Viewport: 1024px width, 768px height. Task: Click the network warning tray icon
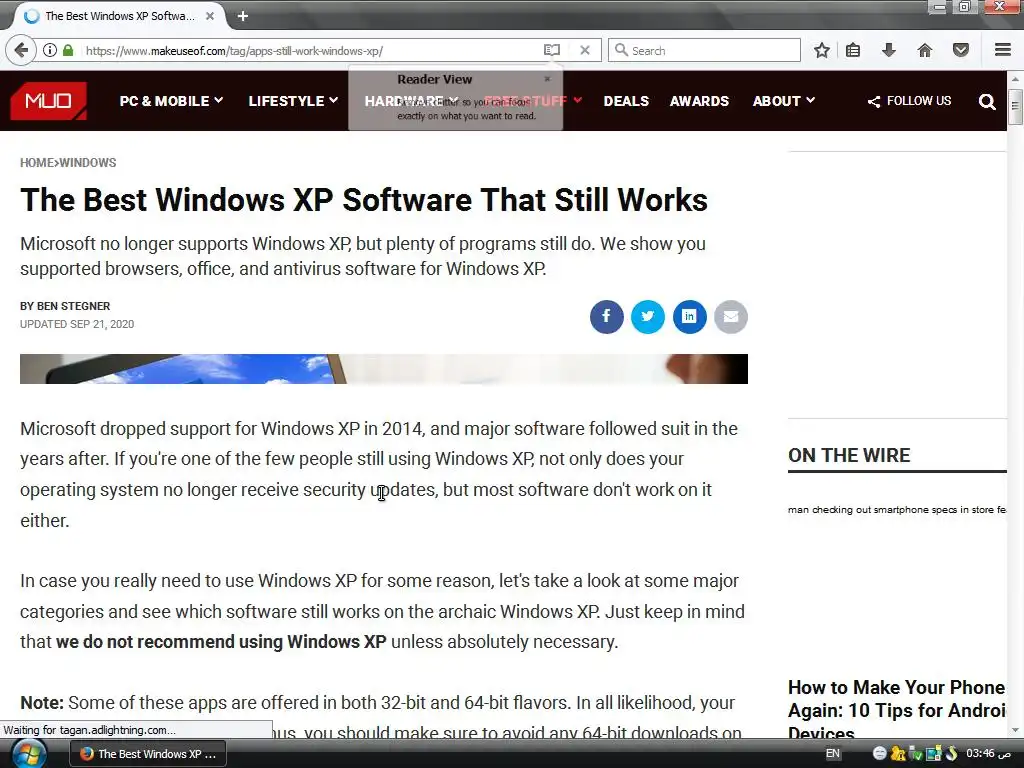pyautogui.click(x=899, y=754)
